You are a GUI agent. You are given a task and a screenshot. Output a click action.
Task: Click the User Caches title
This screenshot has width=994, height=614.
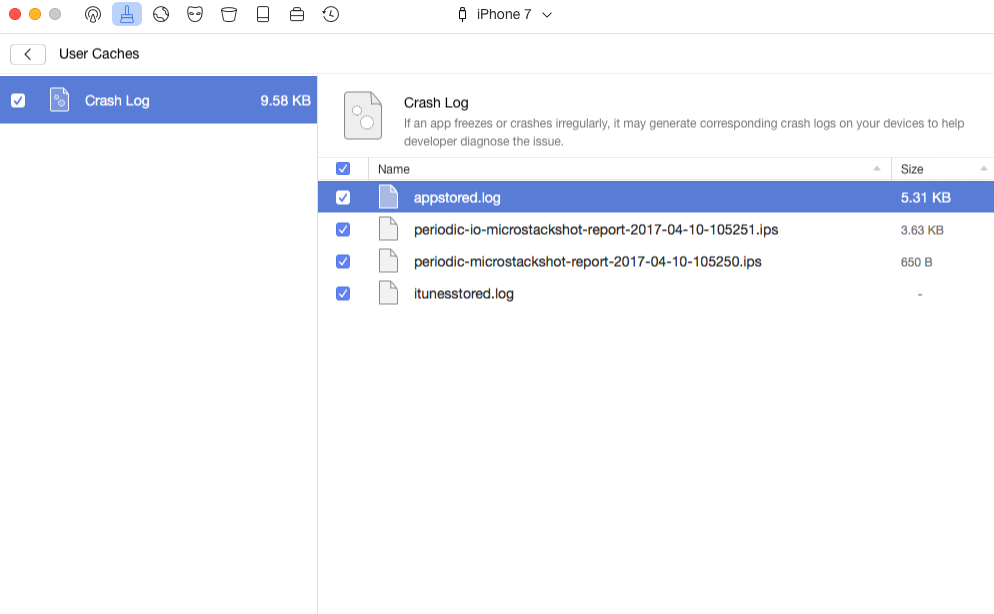[99, 54]
